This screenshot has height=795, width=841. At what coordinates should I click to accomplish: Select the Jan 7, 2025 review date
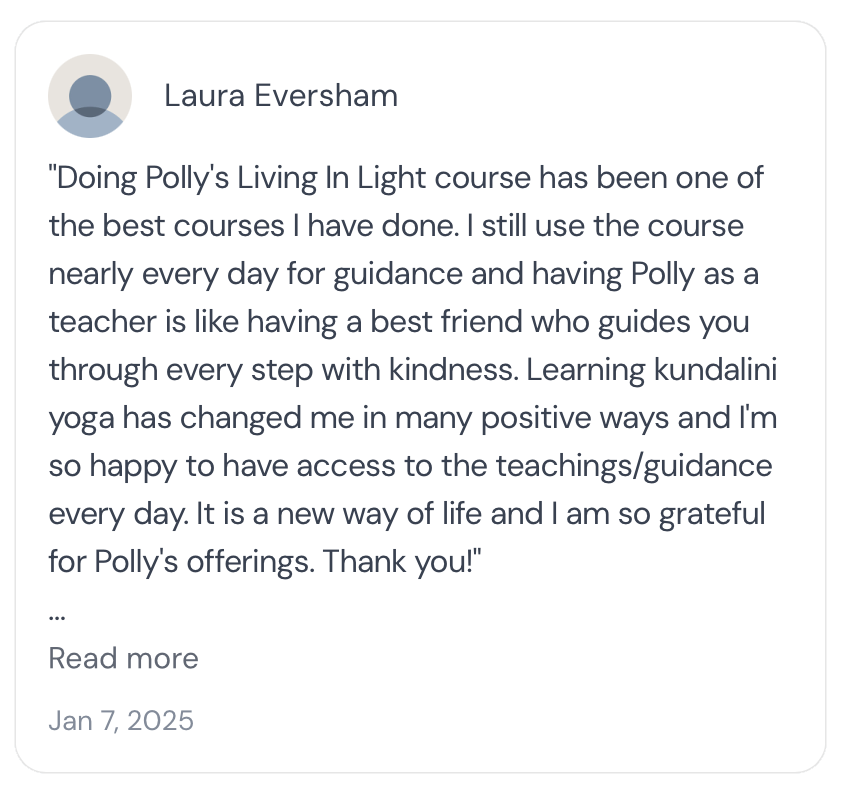pyautogui.click(x=121, y=720)
